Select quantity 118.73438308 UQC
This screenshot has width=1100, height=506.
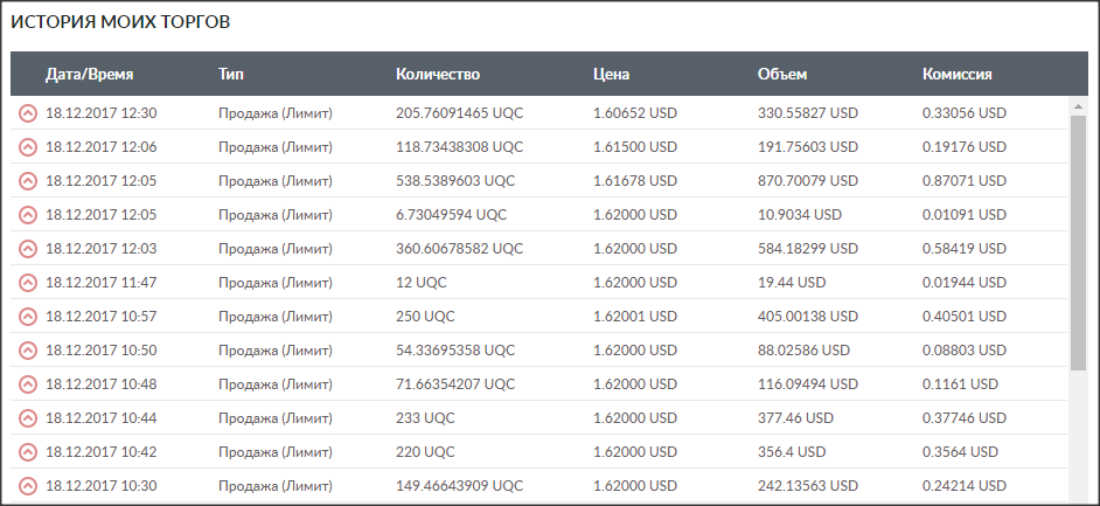[x=460, y=147]
